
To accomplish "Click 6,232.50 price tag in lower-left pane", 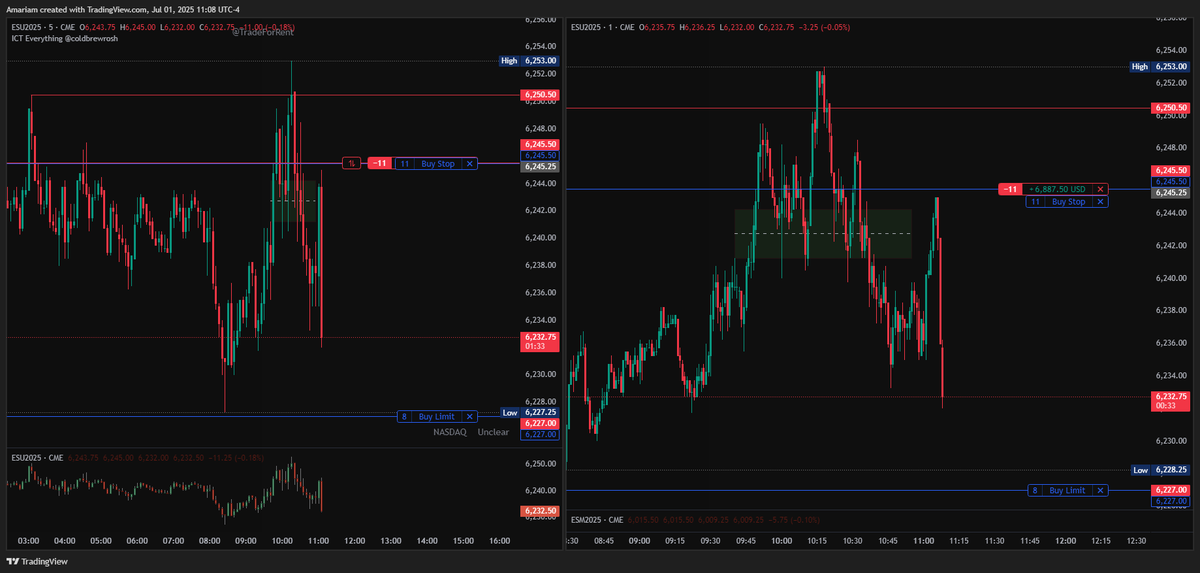I will pyautogui.click(x=540, y=511).
